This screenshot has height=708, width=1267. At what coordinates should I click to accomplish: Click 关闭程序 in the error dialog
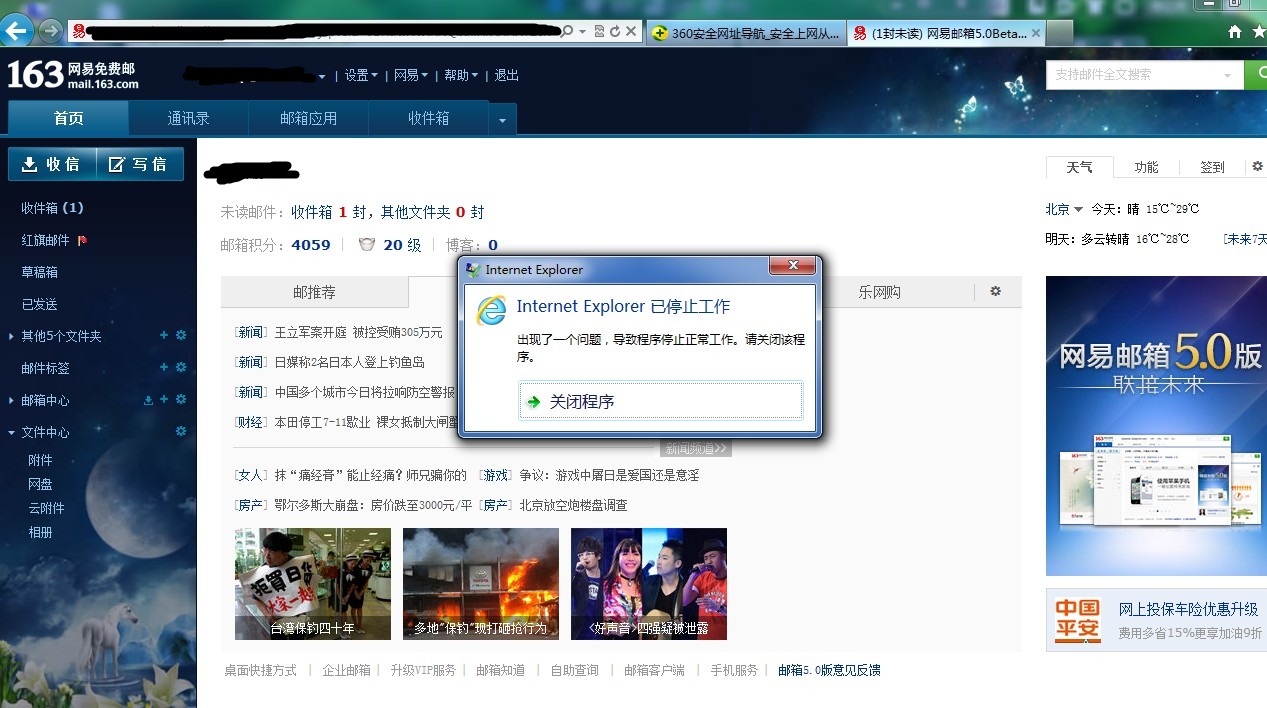coord(660,401)
